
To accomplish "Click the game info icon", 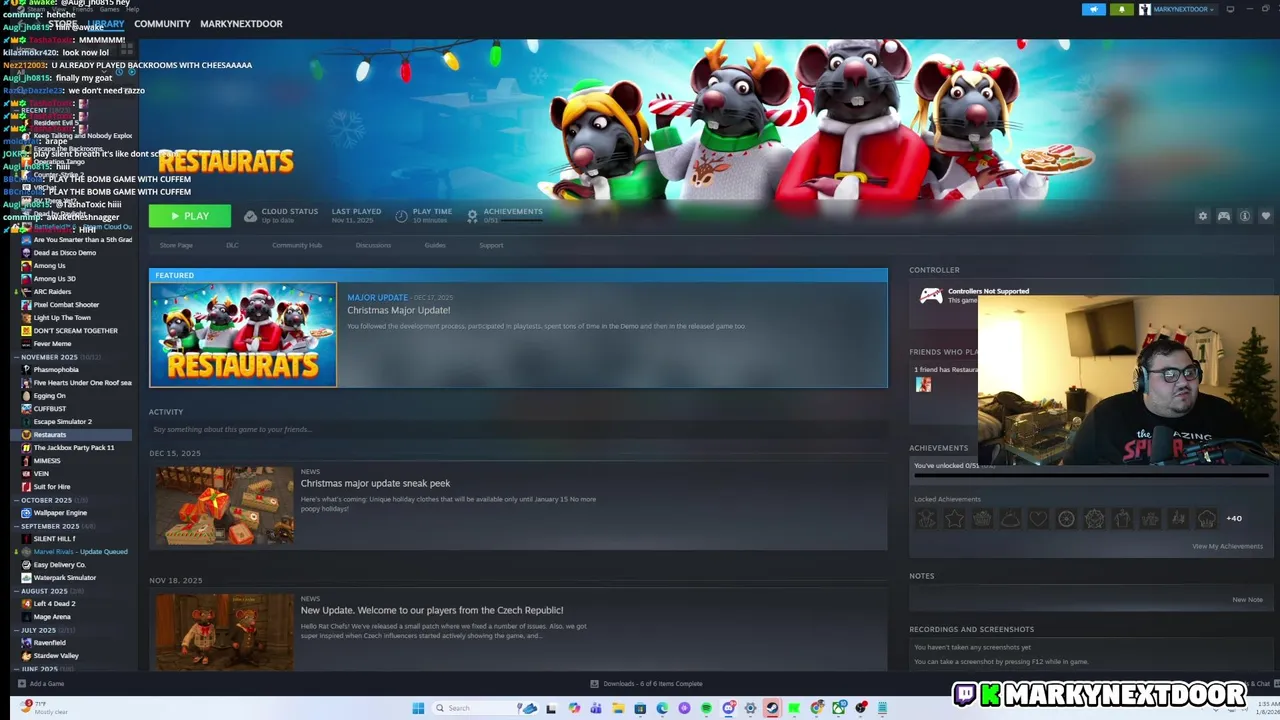I will [x=1245, y=216].
